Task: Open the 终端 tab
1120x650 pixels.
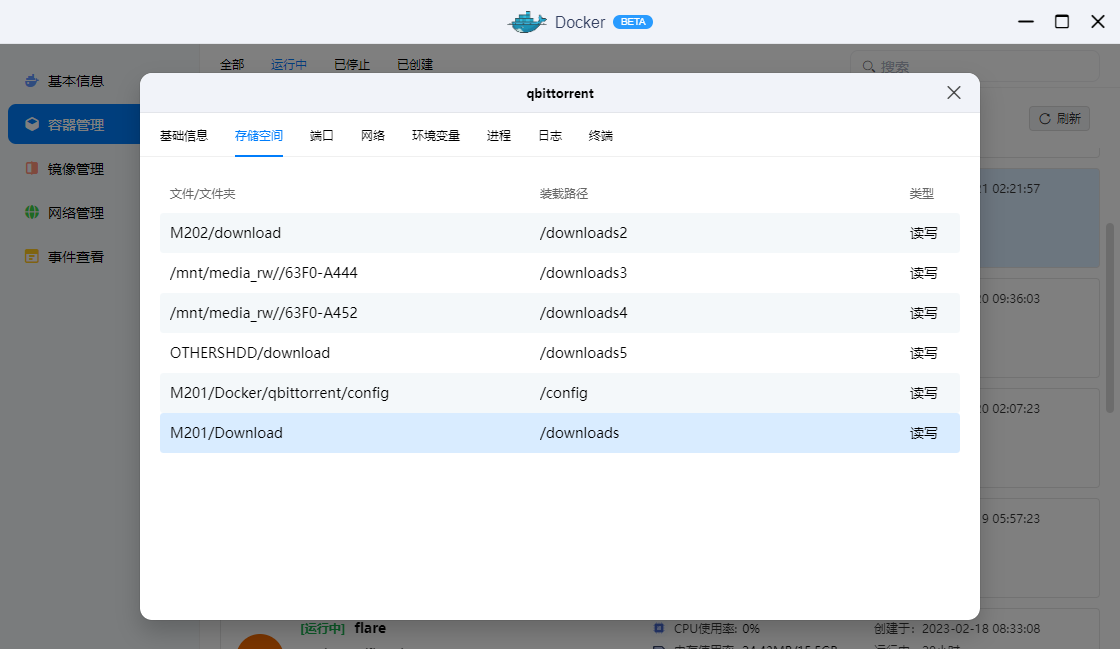Action: point(601,136)
